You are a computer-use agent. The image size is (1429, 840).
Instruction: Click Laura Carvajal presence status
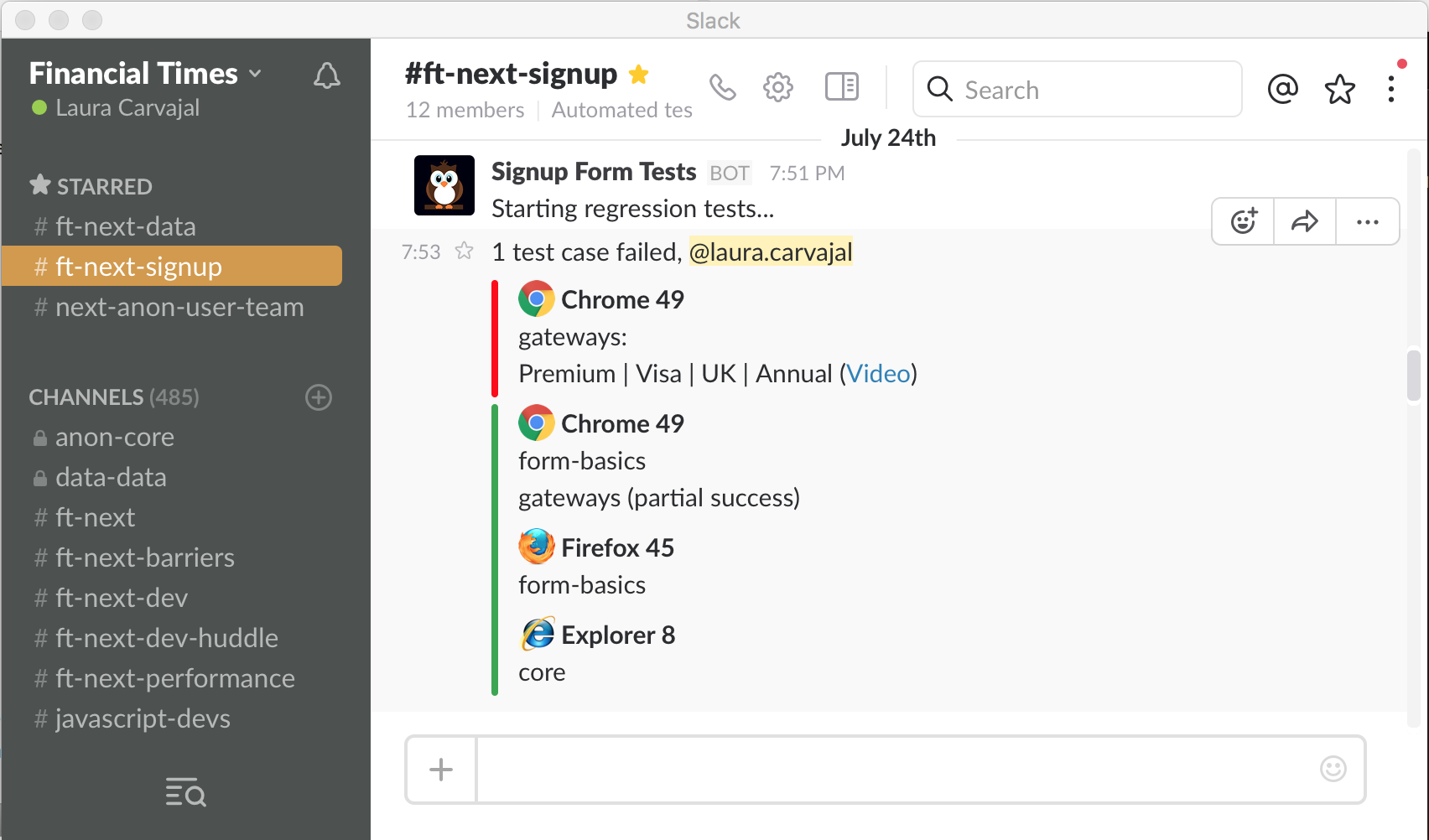point(116,107)
